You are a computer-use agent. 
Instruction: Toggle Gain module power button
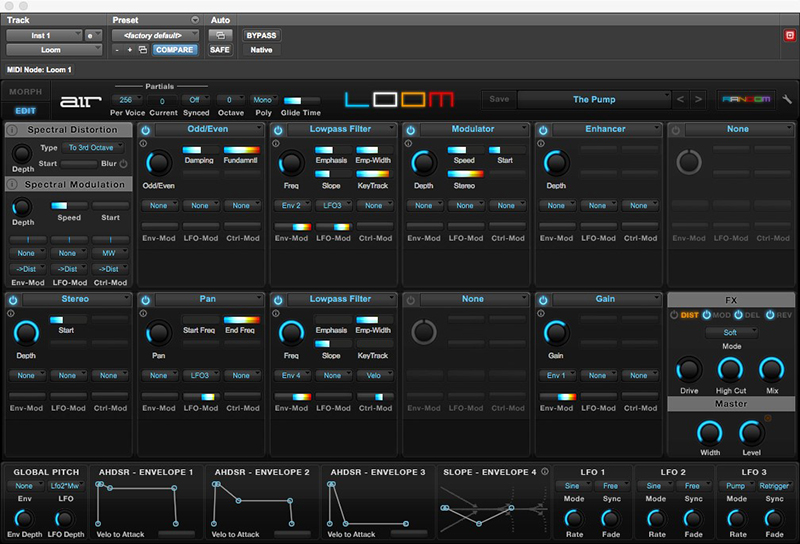543,300
